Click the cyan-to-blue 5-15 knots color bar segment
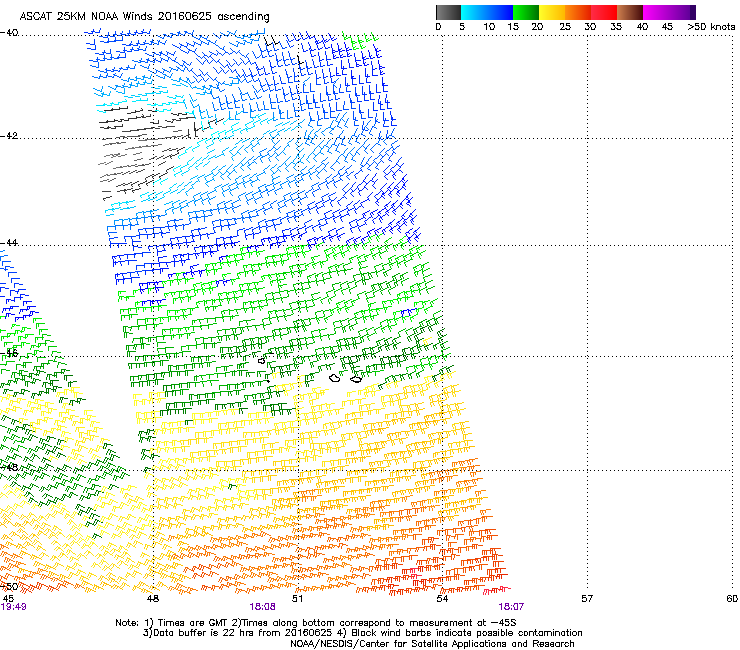The height and width of the screenshot is (650, 740). pyautogui.click(x=487, y=12)
